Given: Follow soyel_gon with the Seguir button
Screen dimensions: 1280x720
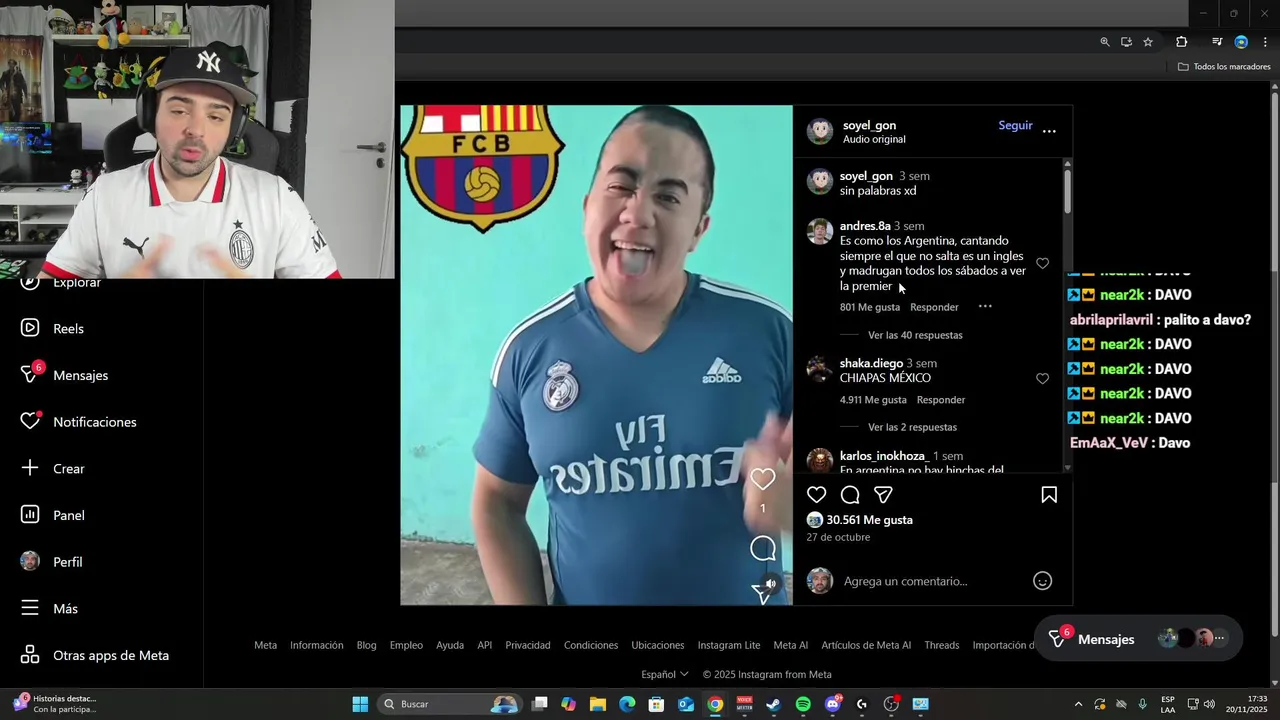Looking at the screenshot, I should pos(1015,125).
